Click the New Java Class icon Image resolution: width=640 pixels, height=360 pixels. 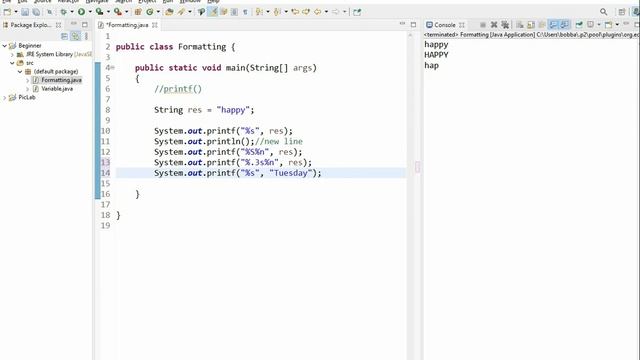(x=150, y=12)
